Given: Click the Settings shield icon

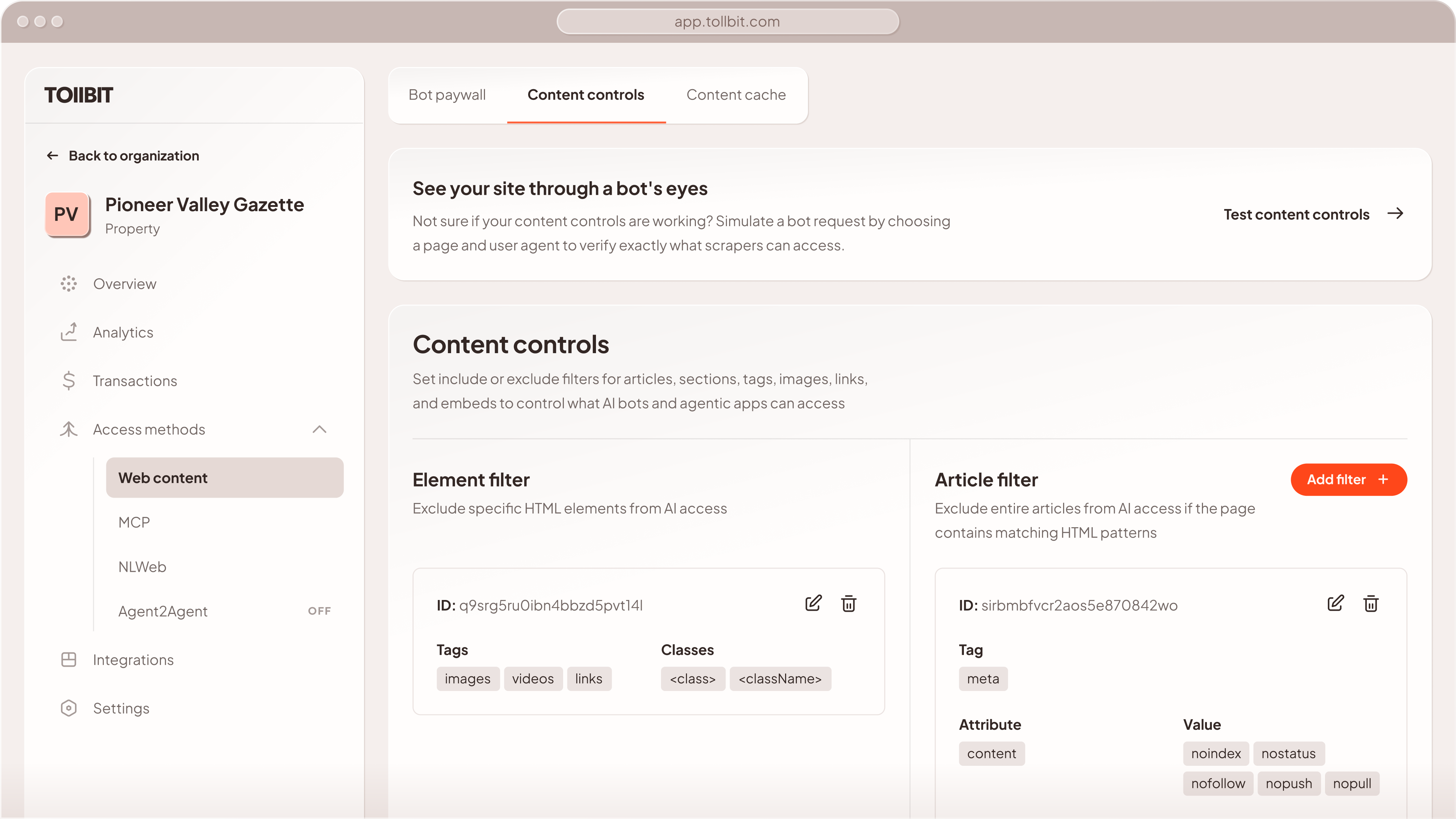Looking at the screenshot, I should (x=69, y=708).
